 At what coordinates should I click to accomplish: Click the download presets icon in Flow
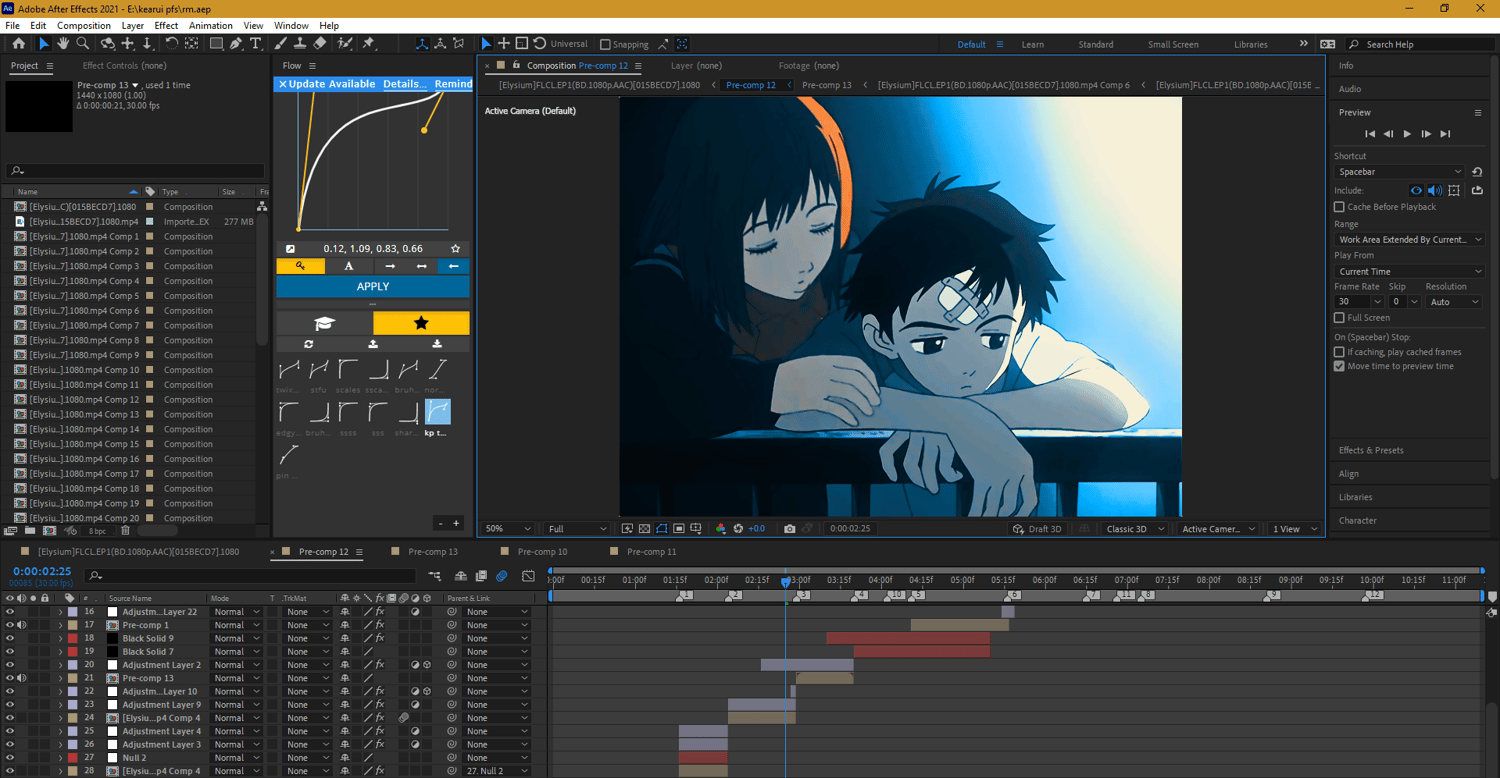tap(438, 344)
